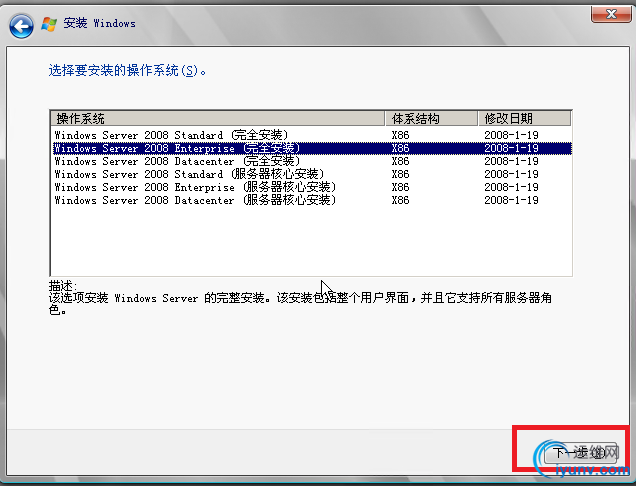636x486 pixels.
Task: Click 2008-1-19 in Datacenter 服务器核心安装 row
Action: pyautogui.click(x=511, y=200)
